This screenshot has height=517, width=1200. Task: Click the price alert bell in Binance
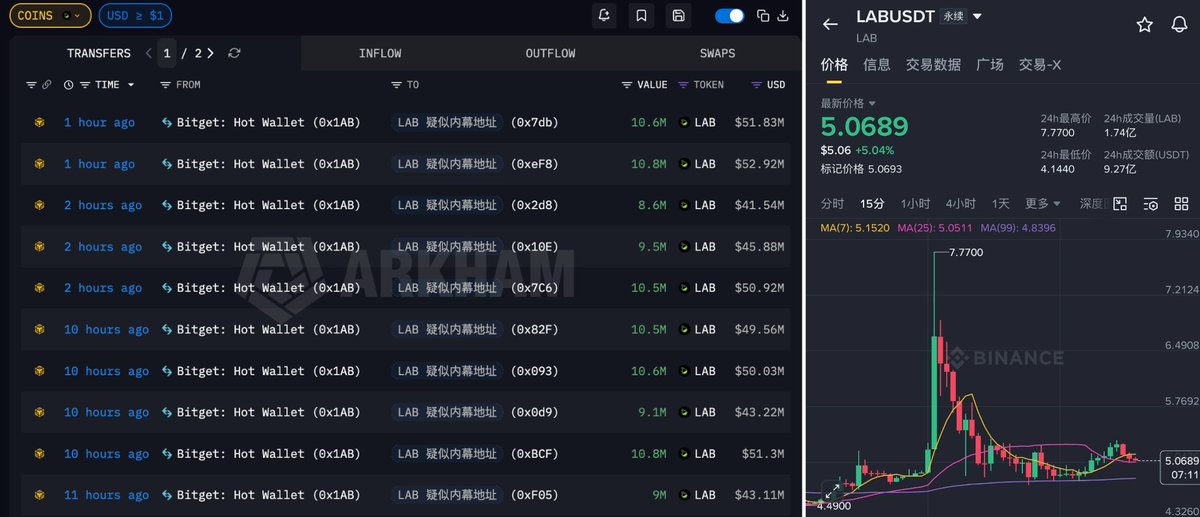point(1179,24)
